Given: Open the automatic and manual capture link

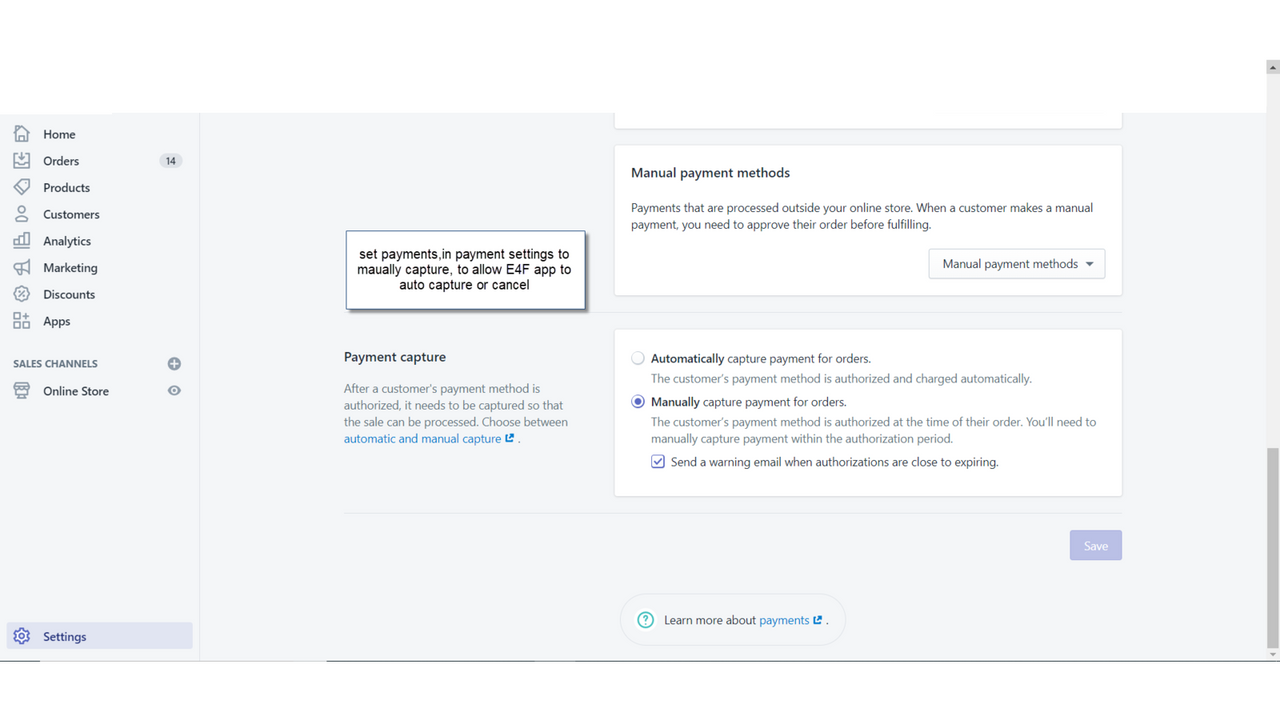Looking at the screenshot, I should (424, 438).
